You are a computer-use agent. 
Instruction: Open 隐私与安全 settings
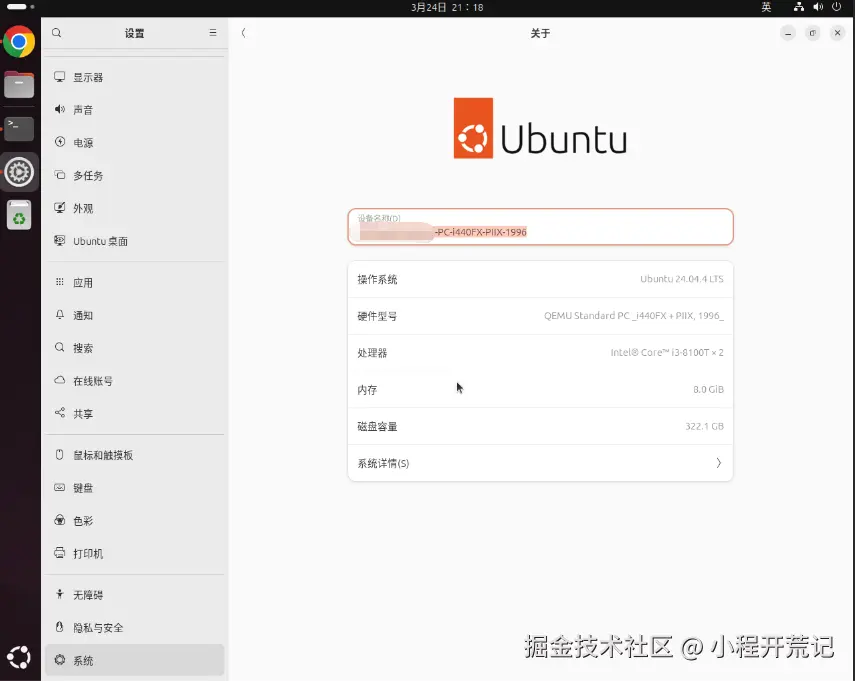(x=135, y=628)
